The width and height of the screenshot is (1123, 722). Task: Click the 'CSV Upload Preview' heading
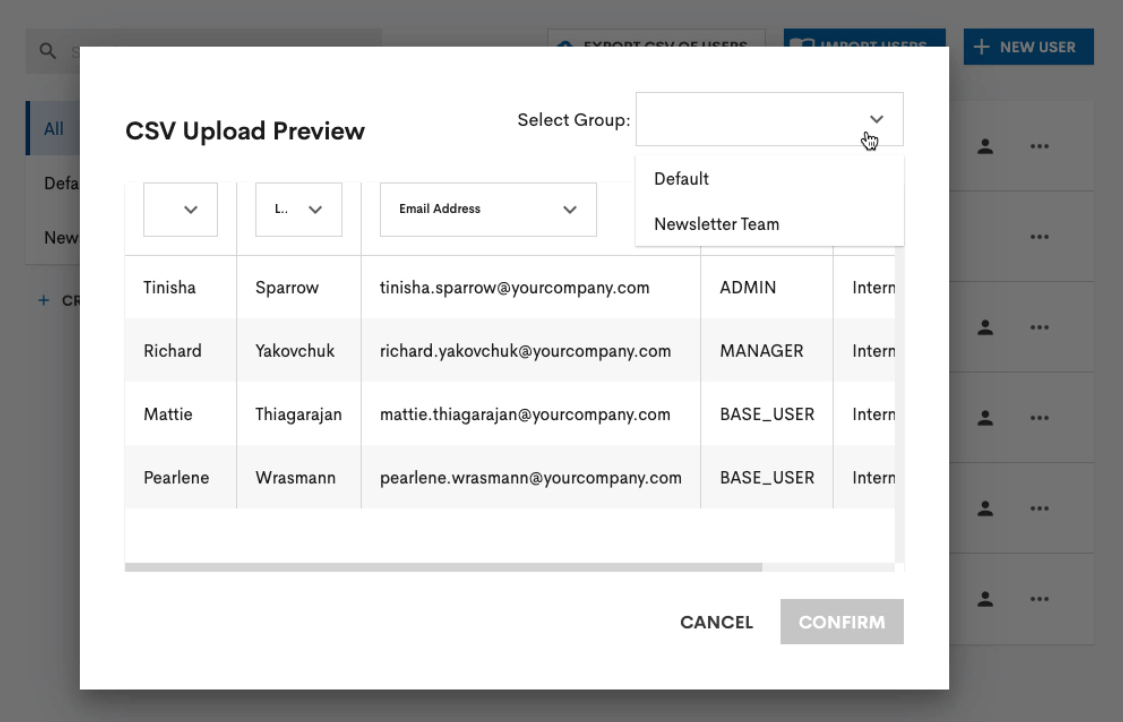pyautogui.click(x=245, y=131)
